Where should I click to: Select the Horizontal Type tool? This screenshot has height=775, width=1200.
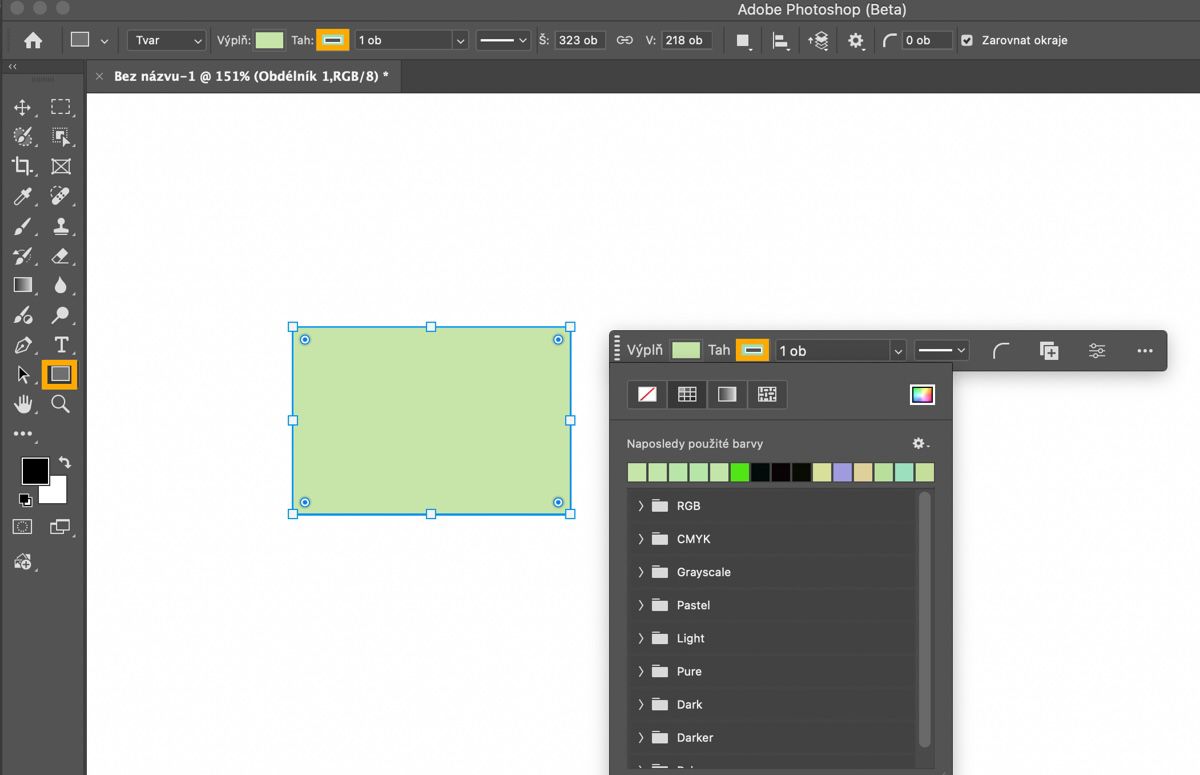pyautogui.click(x=61, y=345)
